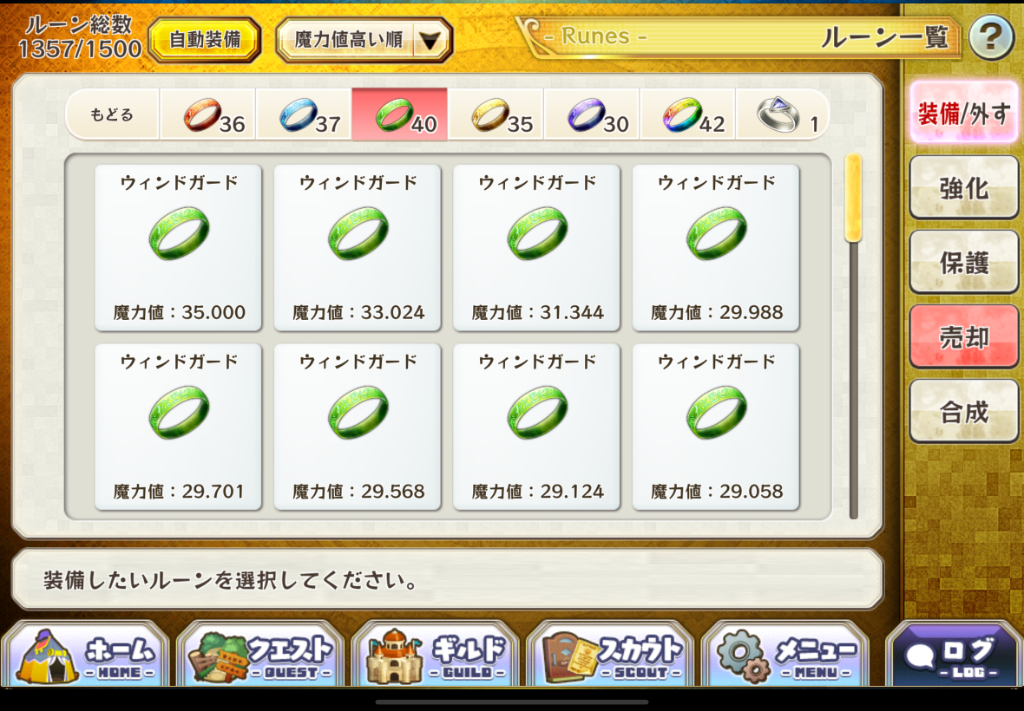Select the rainbow rune ring filter
Image resolution: width=1024 pixels, height=711 pixels.
688,115
